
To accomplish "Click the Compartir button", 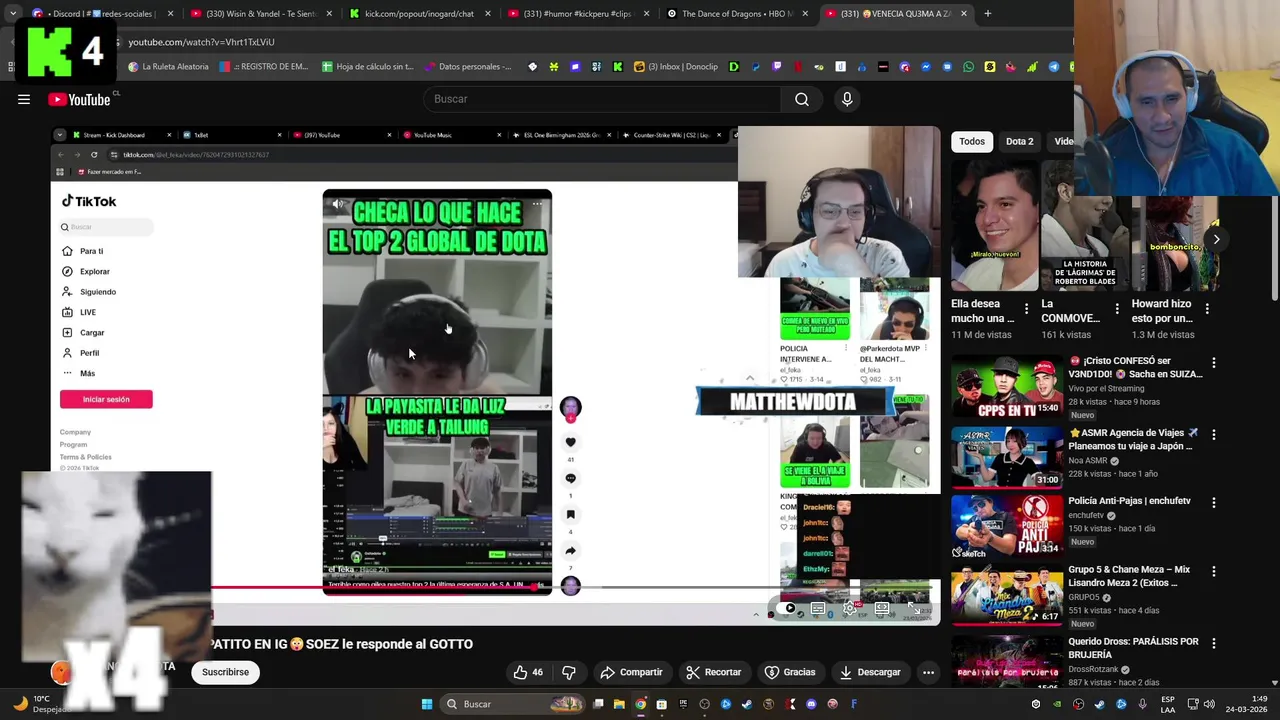I will (x=631, y=672).
